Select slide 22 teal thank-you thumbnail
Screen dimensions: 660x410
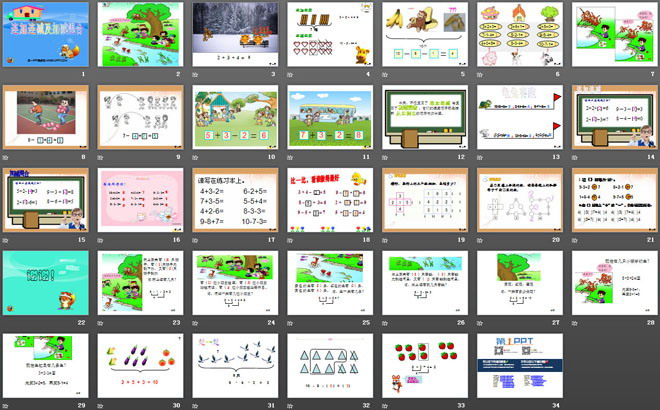46,283
